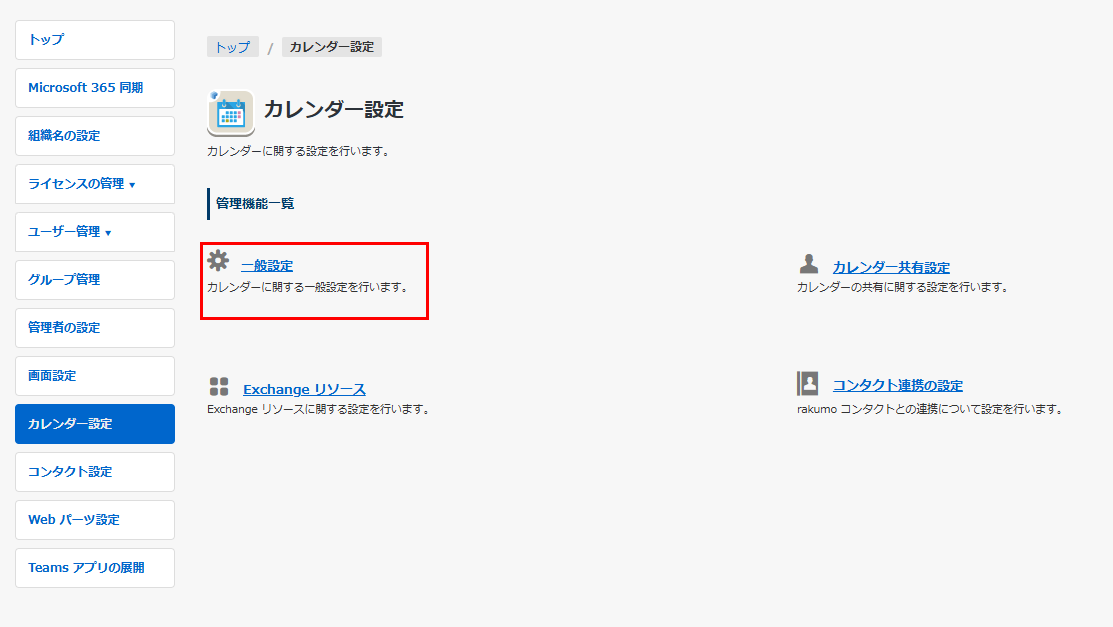The width and height of the screenshot is (1113, 627).
Task: Click the gear icon beside 一般設定
Action: click(x=218, y=261)
